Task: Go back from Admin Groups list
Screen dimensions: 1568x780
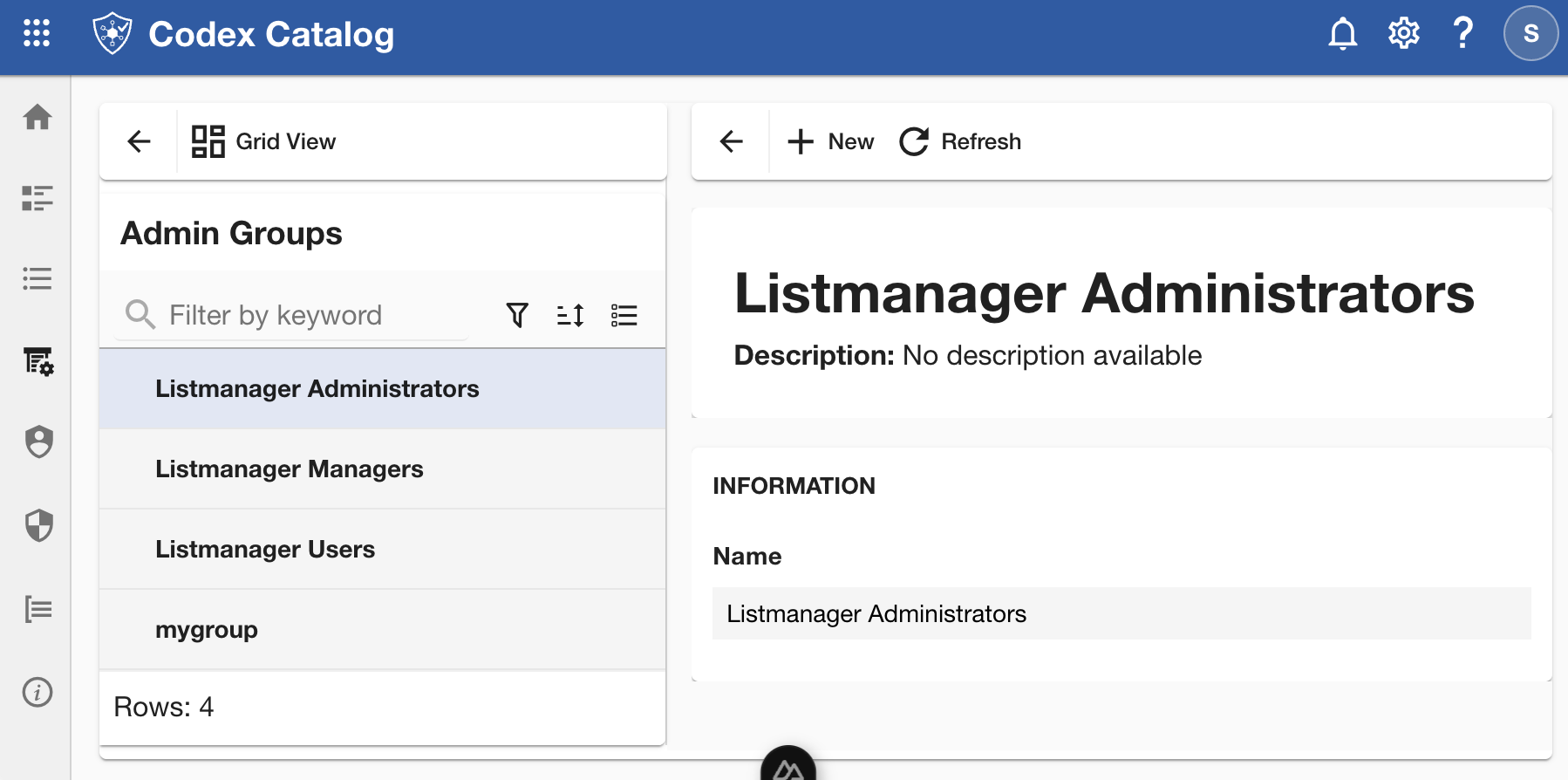Action: coord(140,141)
